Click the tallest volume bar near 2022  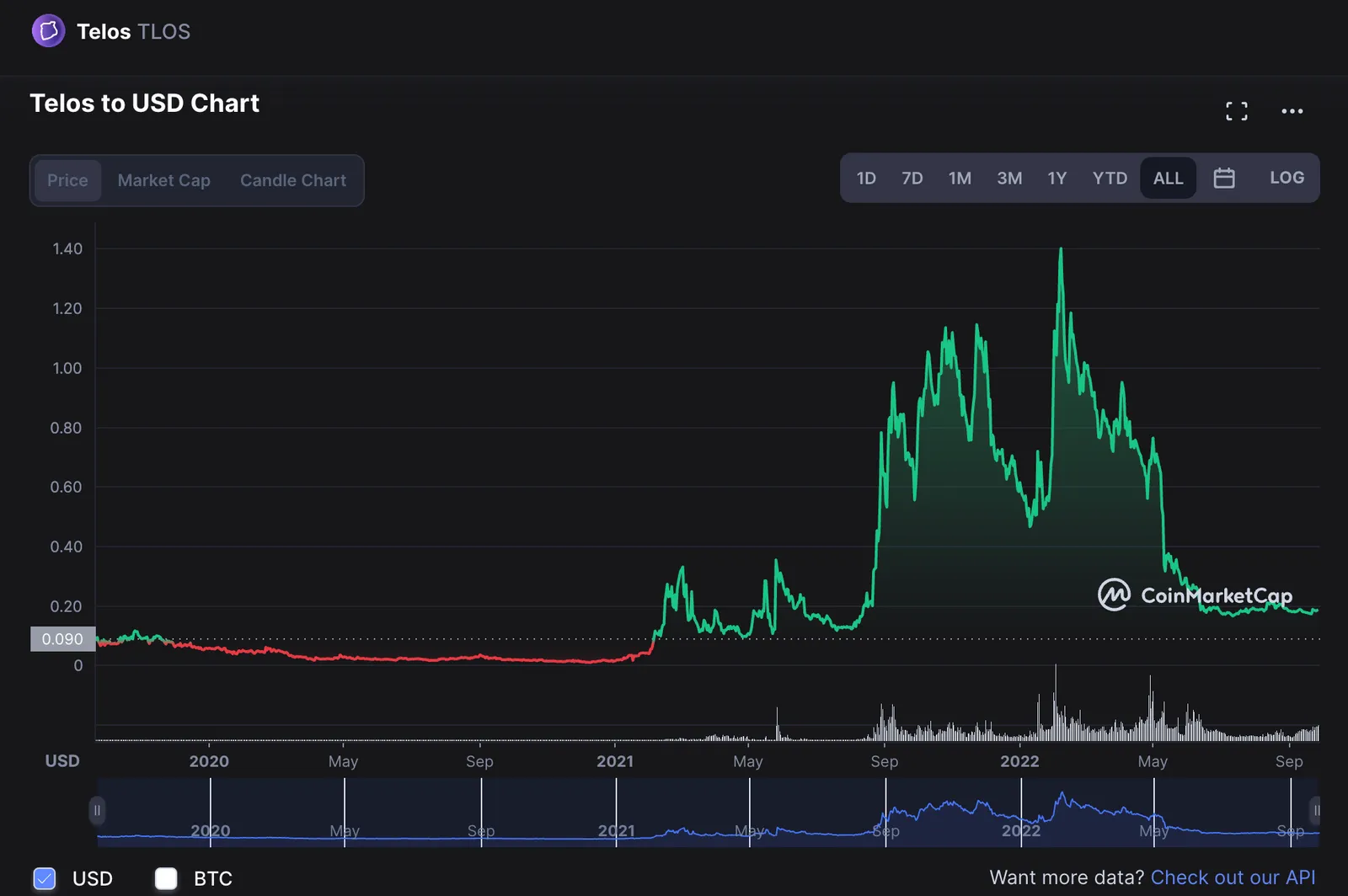tap(1056, 702)
